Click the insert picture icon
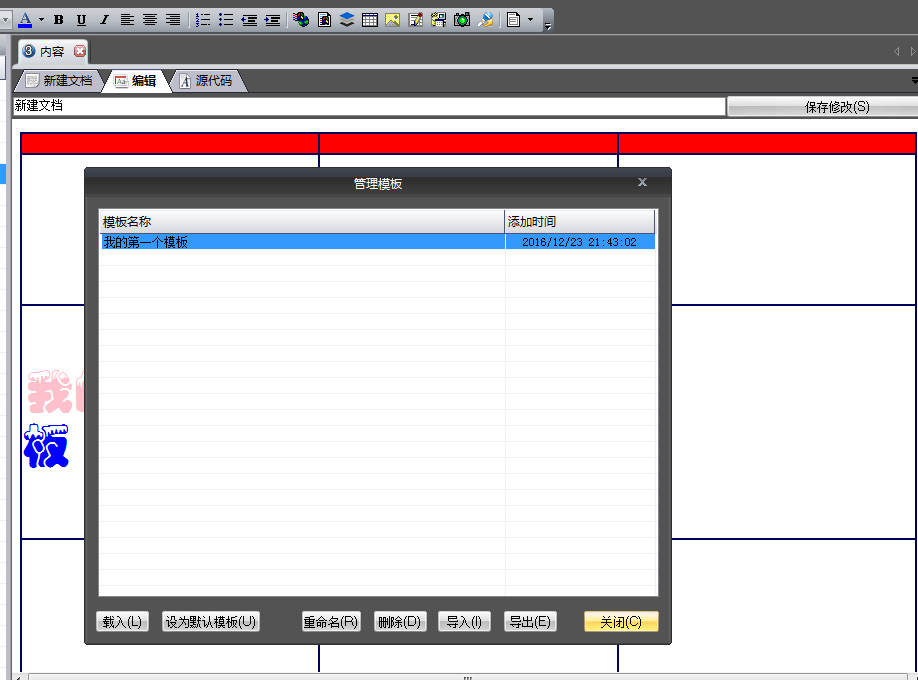918x680 pixels. (x=392, y=19)
